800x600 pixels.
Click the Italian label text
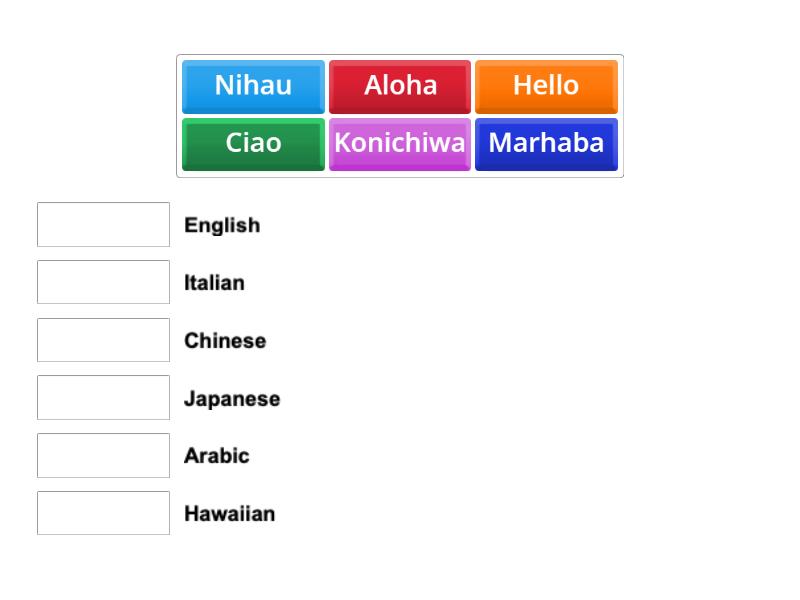click(x=216, y=283)
